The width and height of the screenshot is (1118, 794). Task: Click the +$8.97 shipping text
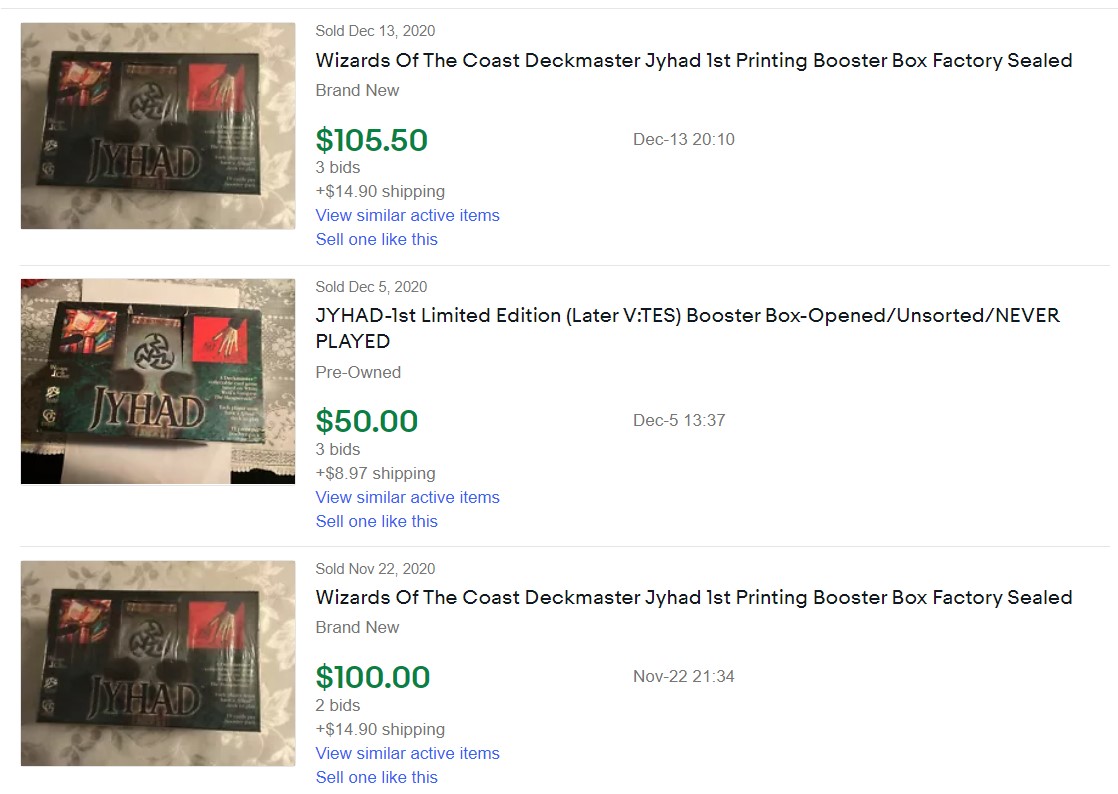pos(375,473)
